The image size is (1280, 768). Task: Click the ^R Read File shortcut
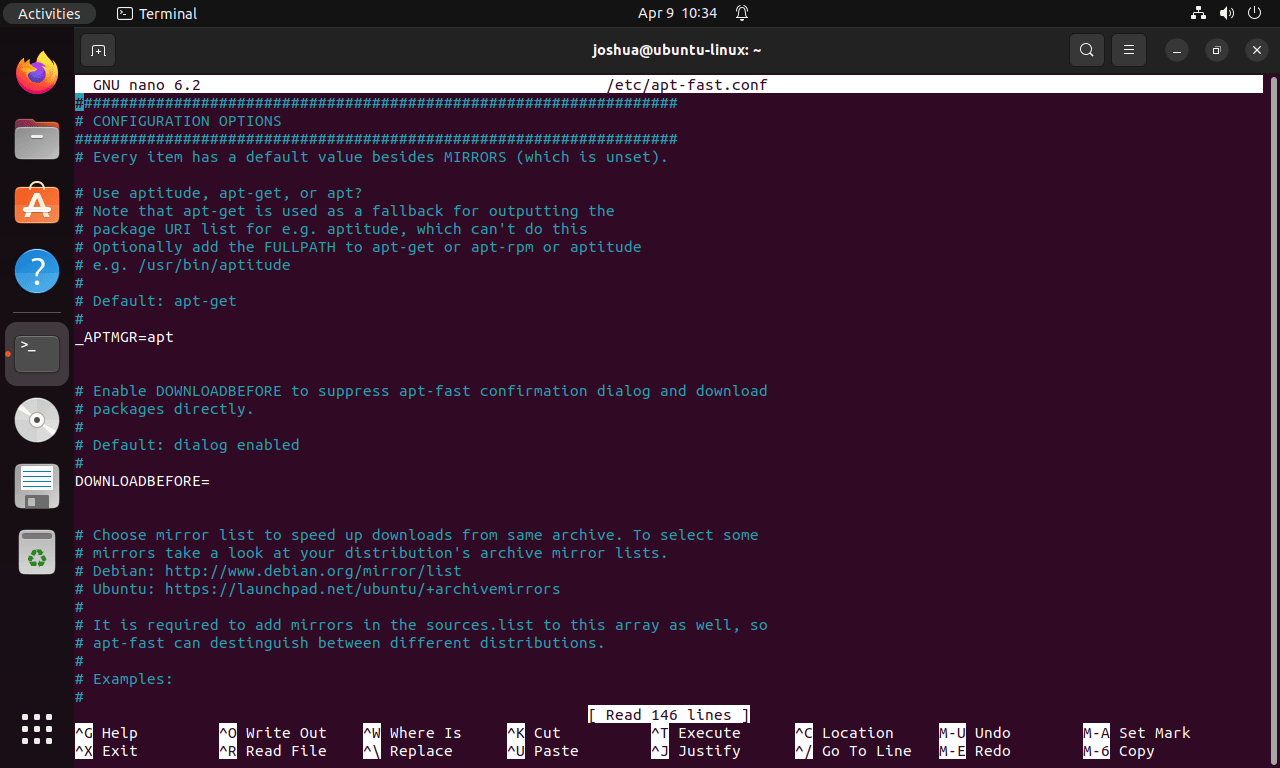pyautogui.click(x=273, y=751)
